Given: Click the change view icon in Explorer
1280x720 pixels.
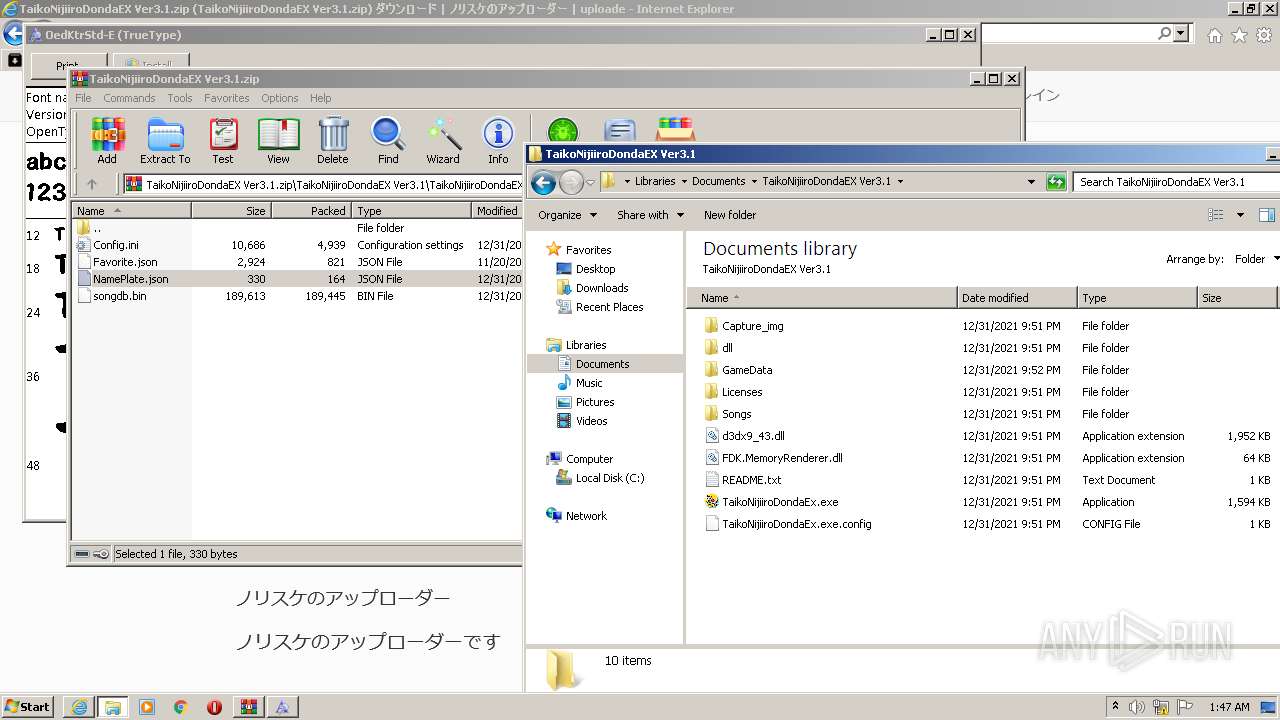Looking at the screenshot, I should pos(1216,215).
